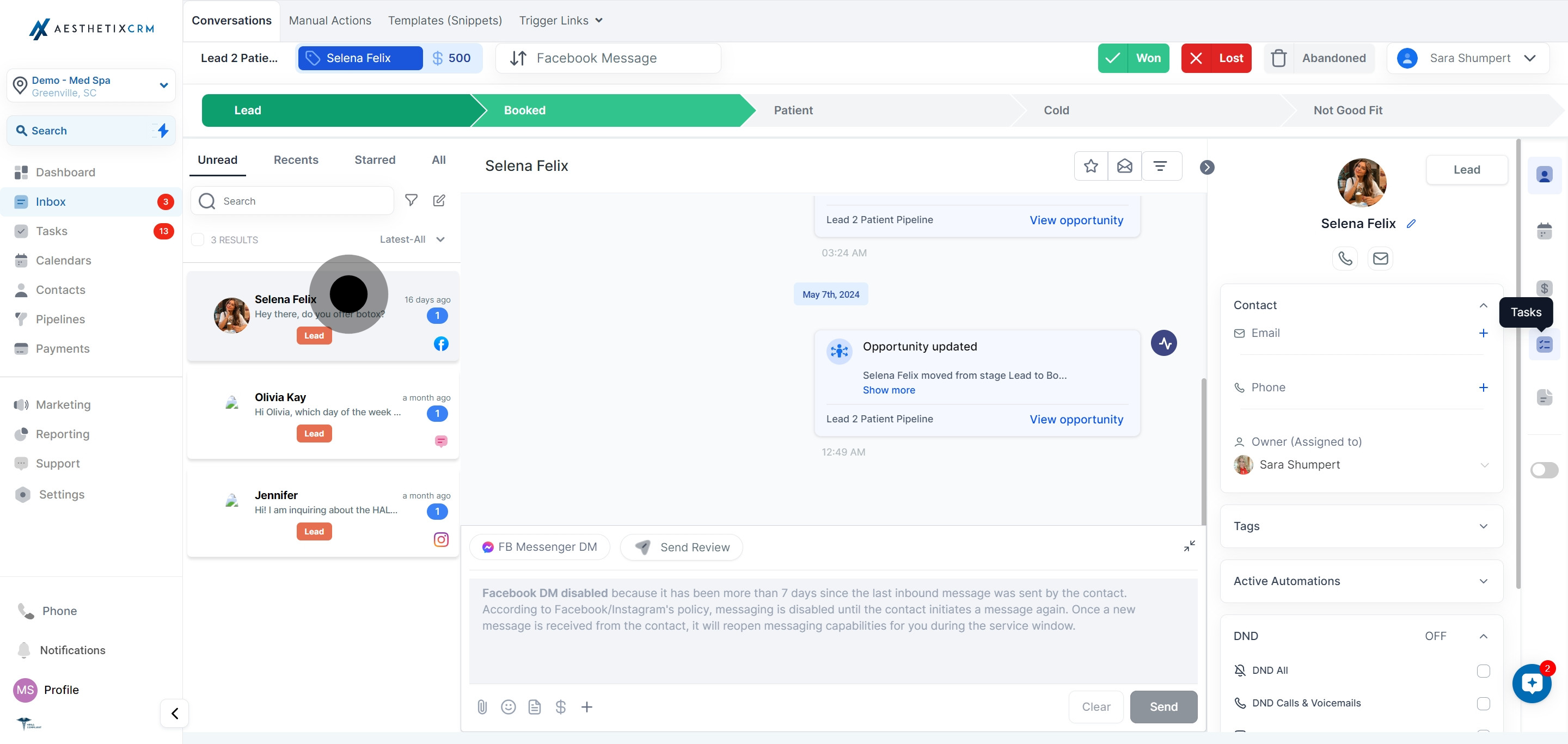Open the conversation filter lines icon

click(1160, 166)
